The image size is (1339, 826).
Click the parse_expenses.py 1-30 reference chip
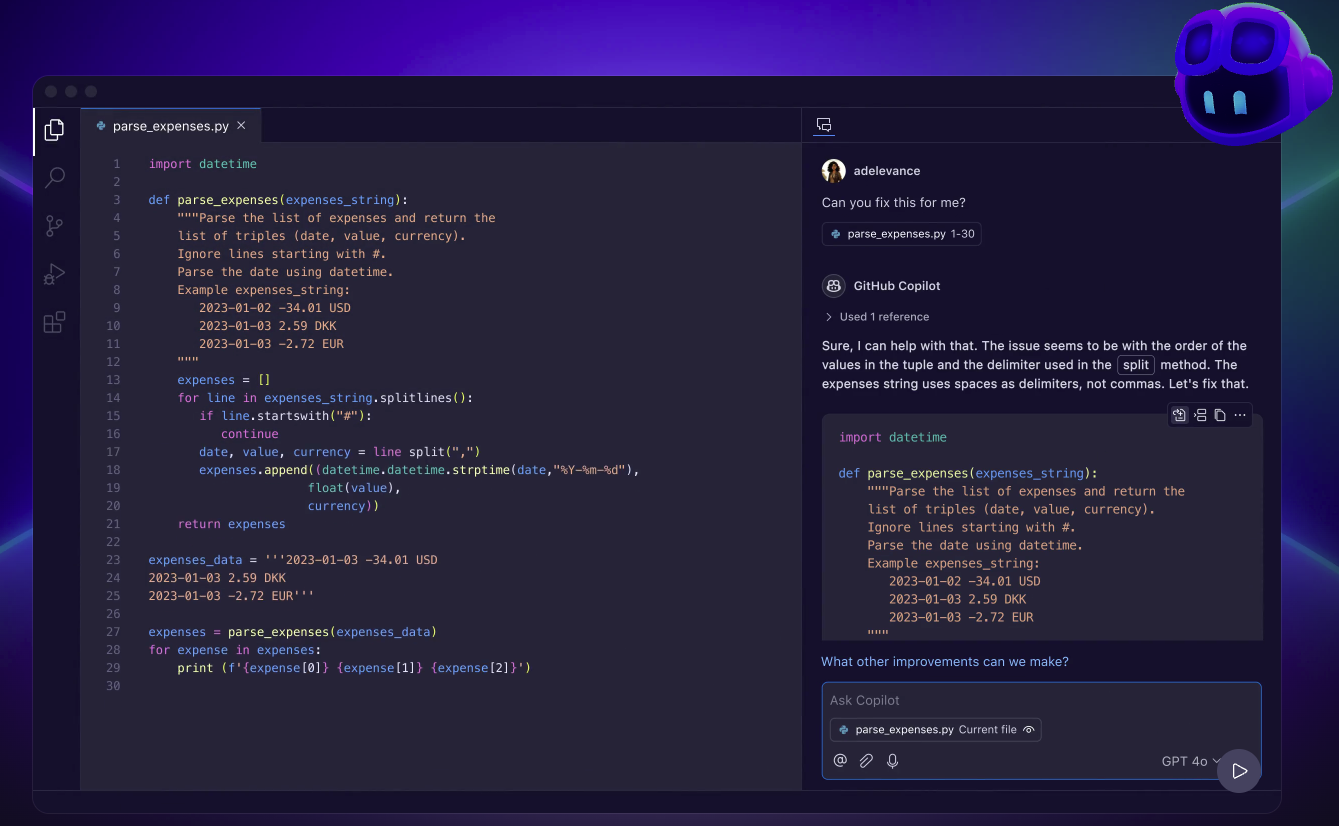(x=901, y=233)
